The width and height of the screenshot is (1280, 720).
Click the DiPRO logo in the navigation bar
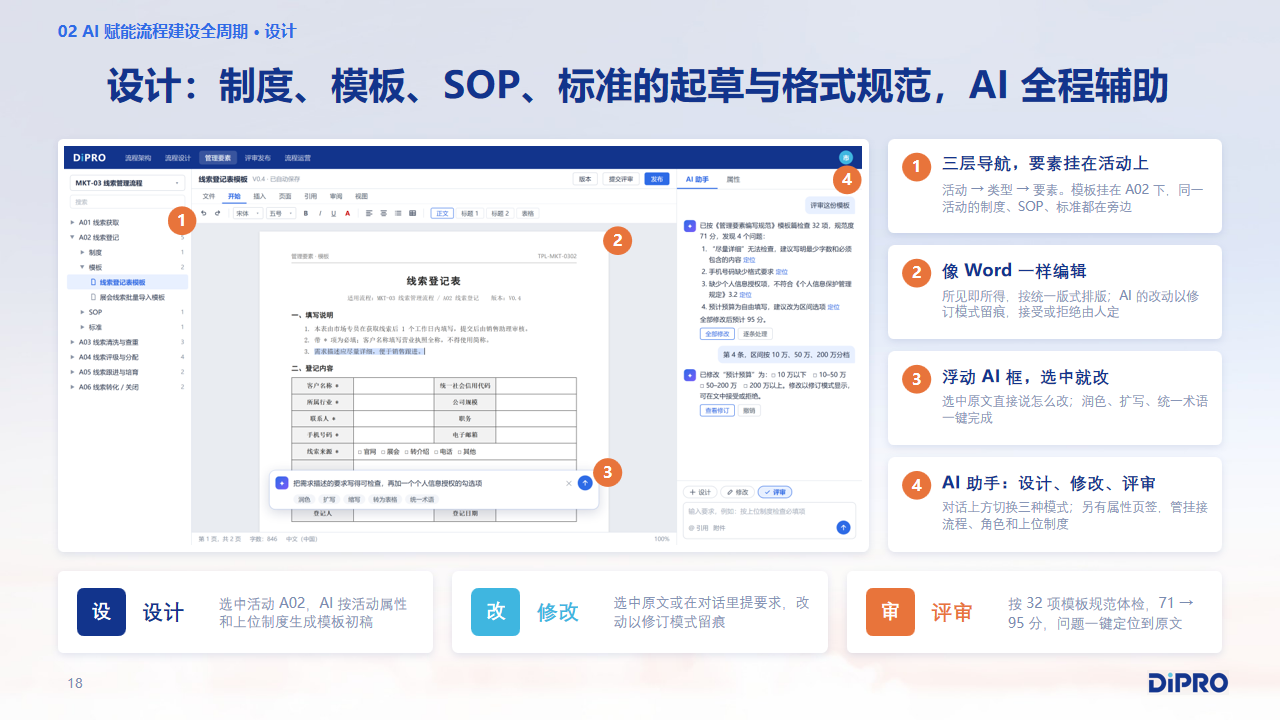point(90,157)
